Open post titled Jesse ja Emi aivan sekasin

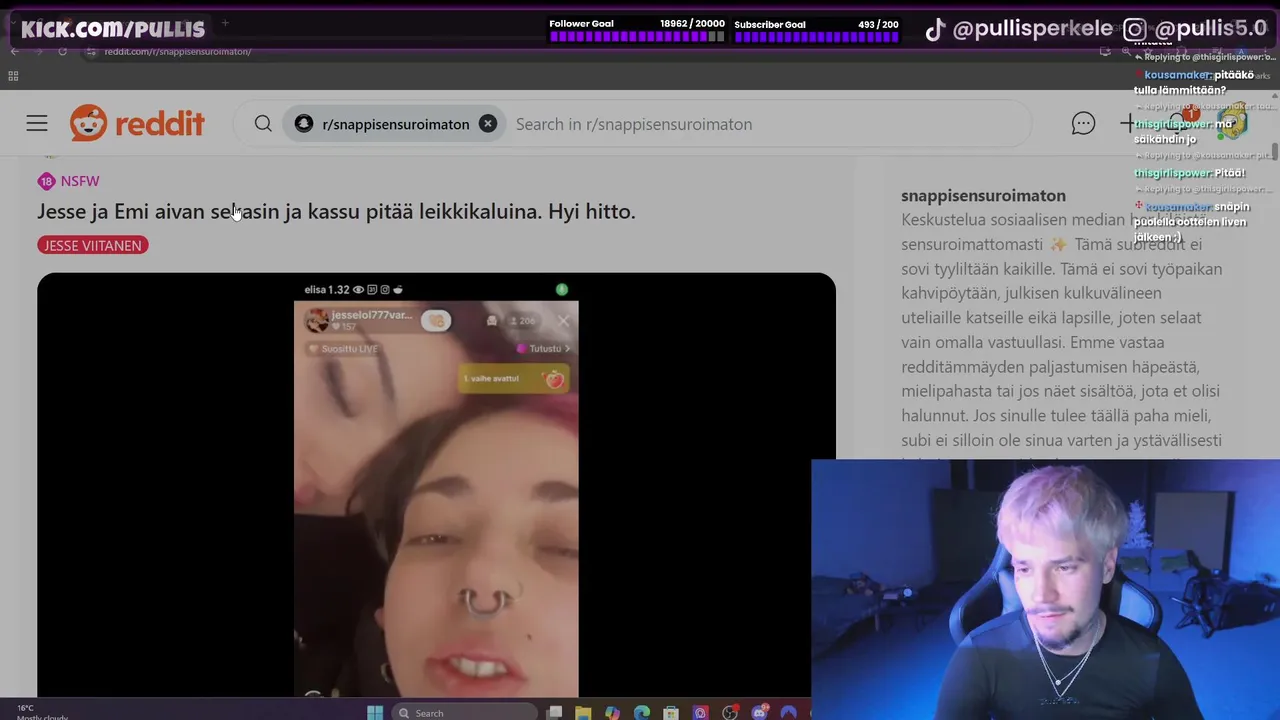(x=336, y=211)
